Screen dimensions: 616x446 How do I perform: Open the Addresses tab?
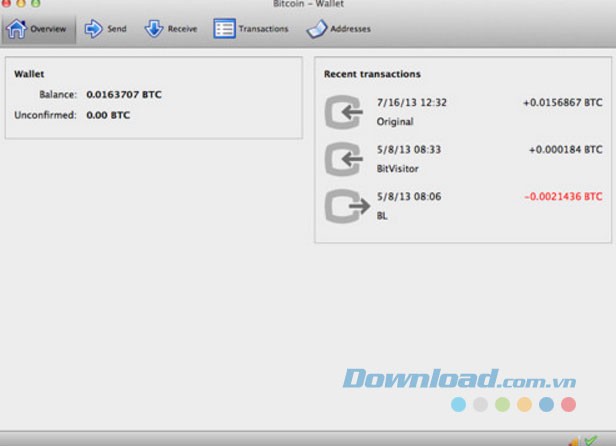coord(338,29)
